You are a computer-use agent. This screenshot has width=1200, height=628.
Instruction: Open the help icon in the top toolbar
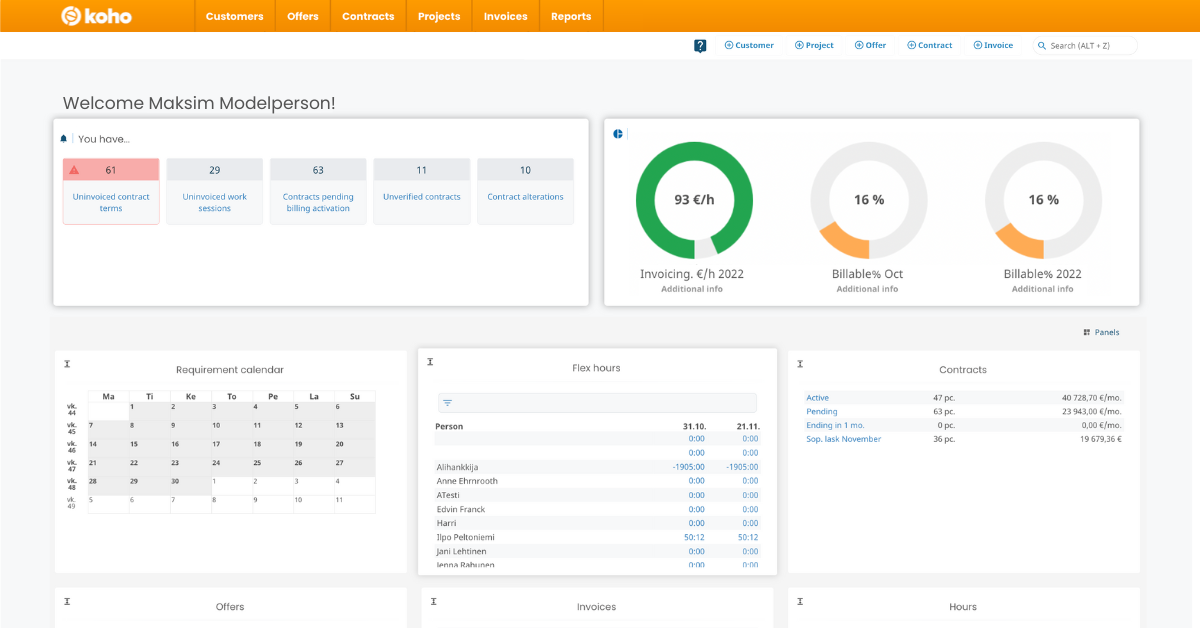click(699, 45)
